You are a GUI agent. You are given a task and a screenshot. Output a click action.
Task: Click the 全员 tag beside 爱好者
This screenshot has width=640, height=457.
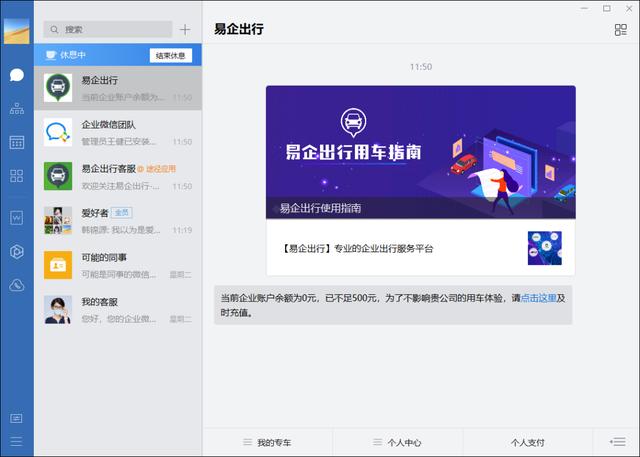122,213
